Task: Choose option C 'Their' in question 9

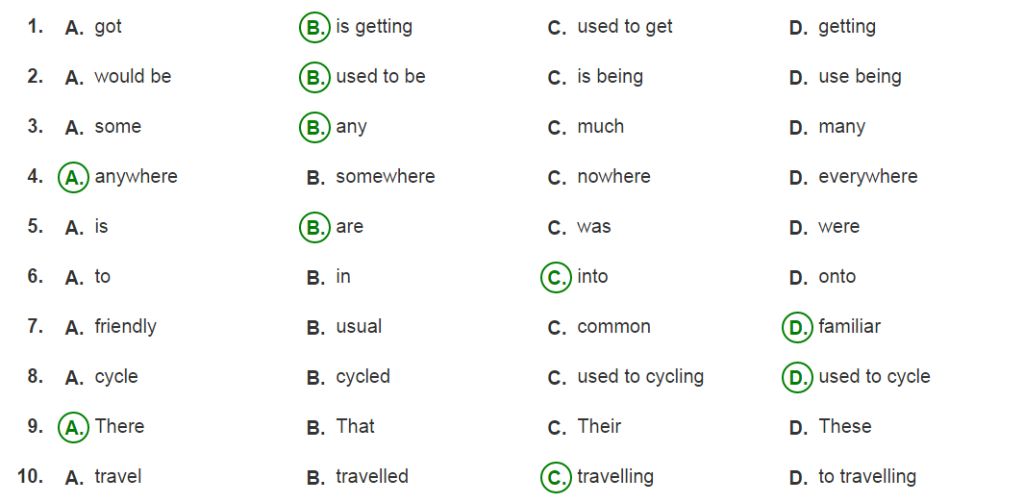Action: (584, 427)
